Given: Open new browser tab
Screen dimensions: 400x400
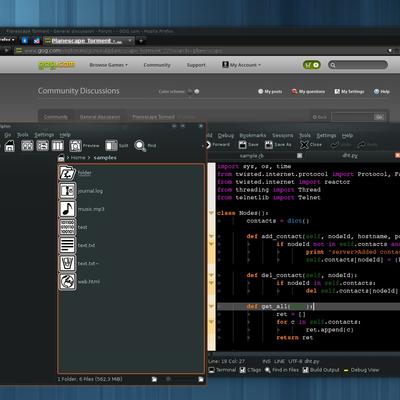Looking at the screenshot, I should pos(141,41).
